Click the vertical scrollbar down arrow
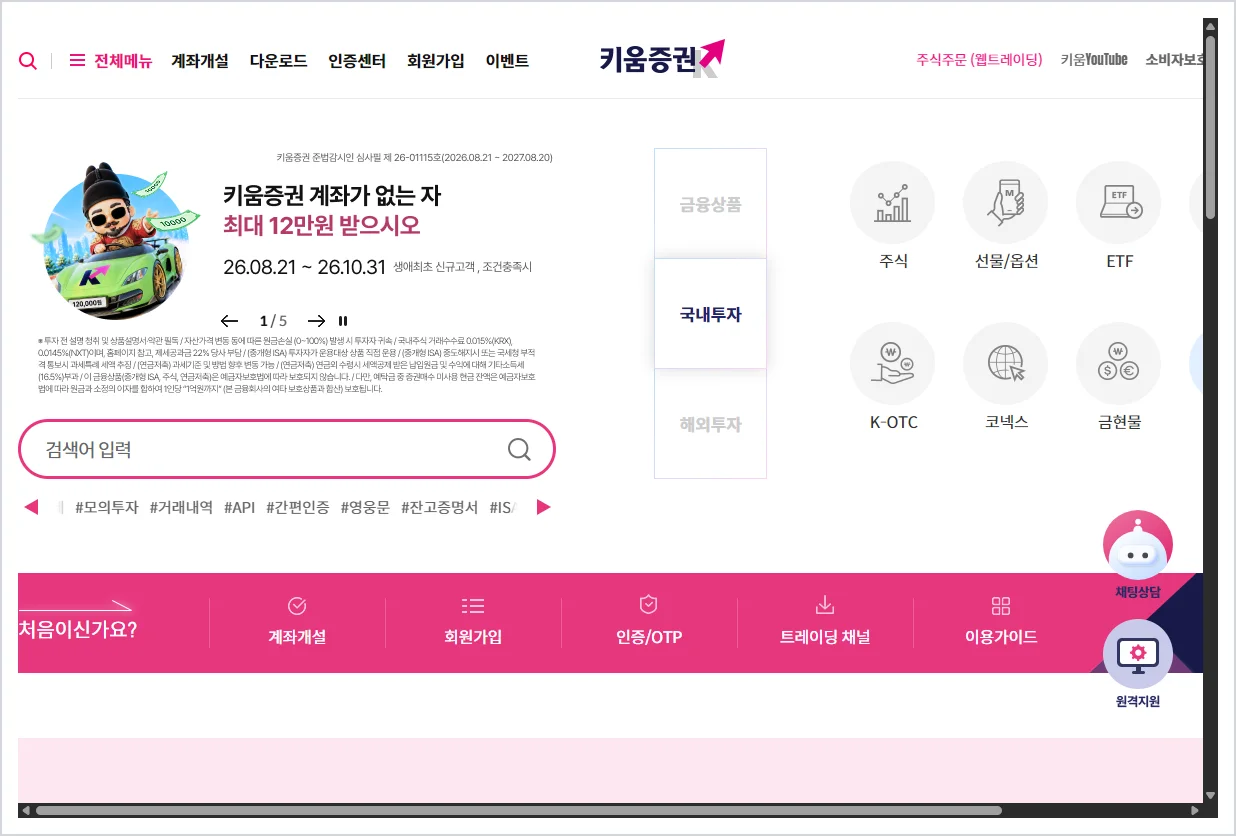The width and height of the screenshot is (1236, 836). (x=1210, y=795)
